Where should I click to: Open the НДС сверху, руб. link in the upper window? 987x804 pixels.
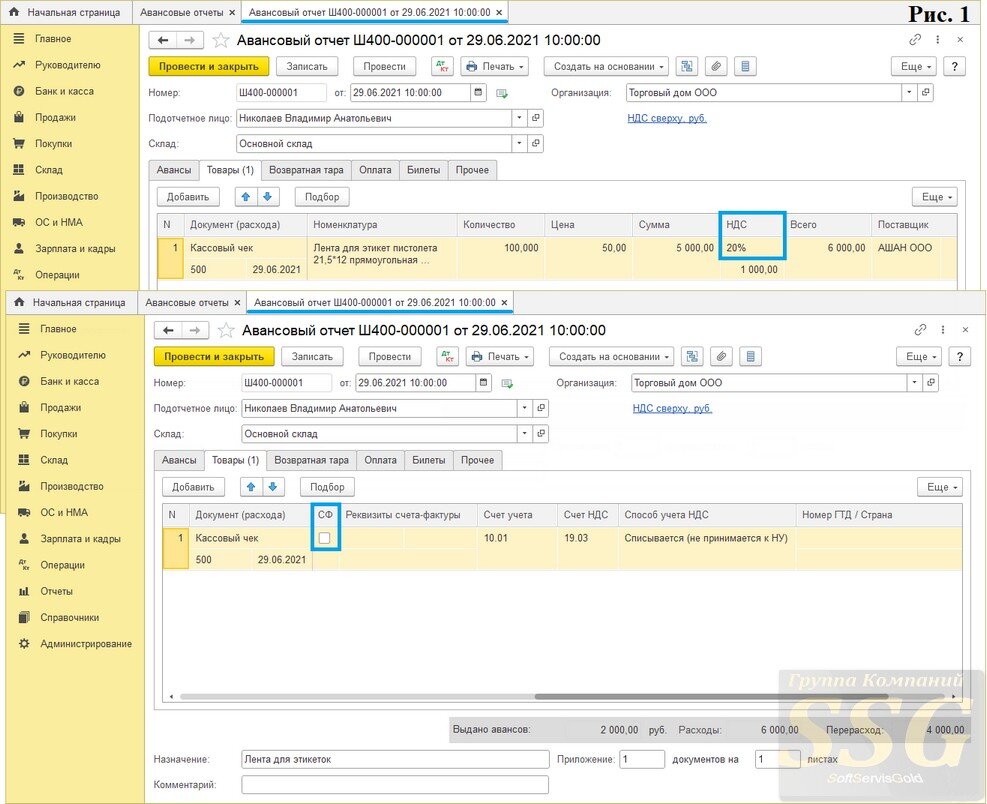[667, 118]
